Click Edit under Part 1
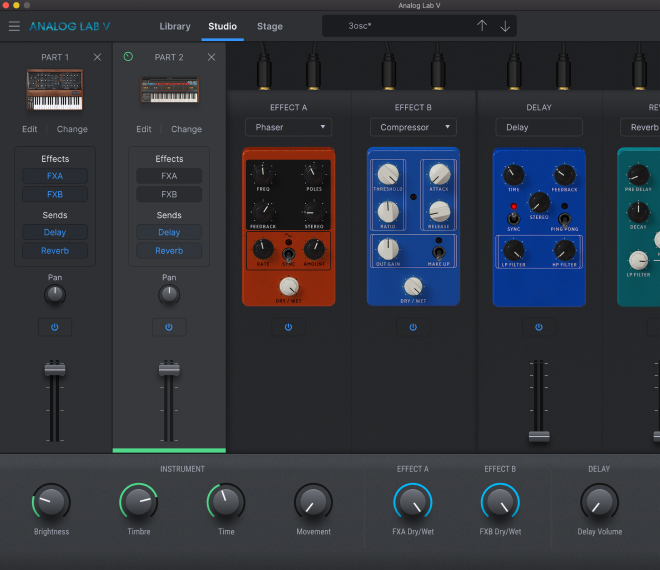Viewport: 660px width, 570px height. click(x=29, y=129)
